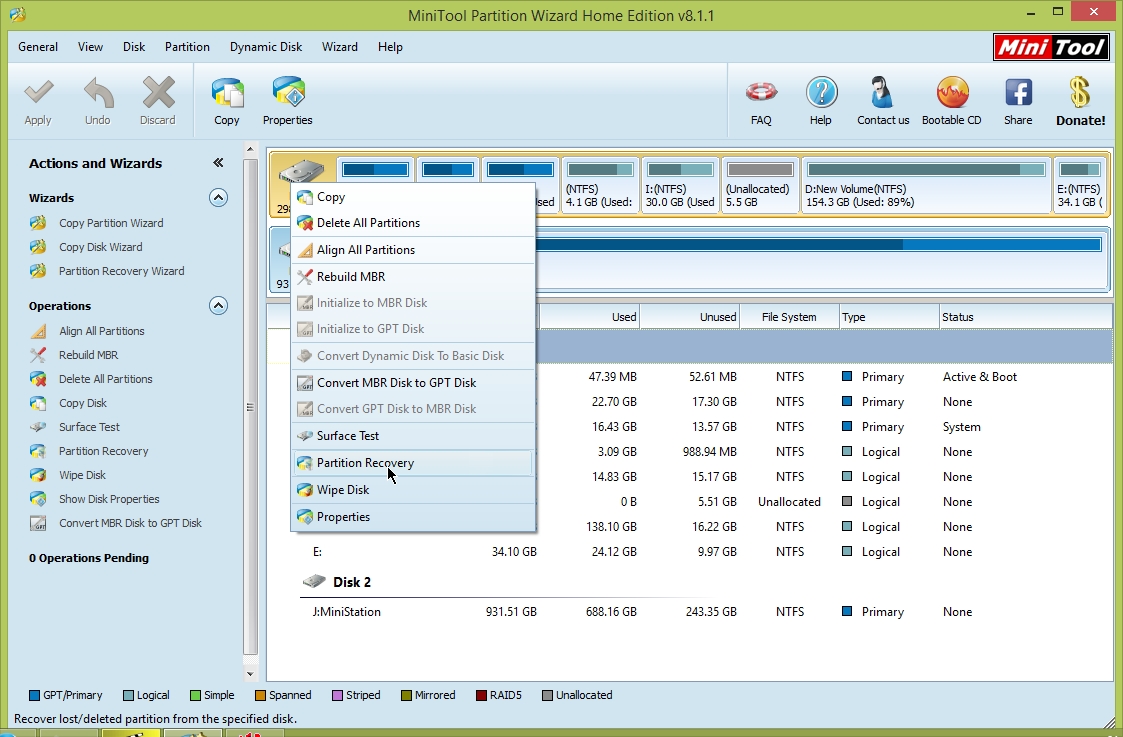Click Surface Test in Operations sidebar
Screen dimensions: 1123x737
[x=89, y=427]
